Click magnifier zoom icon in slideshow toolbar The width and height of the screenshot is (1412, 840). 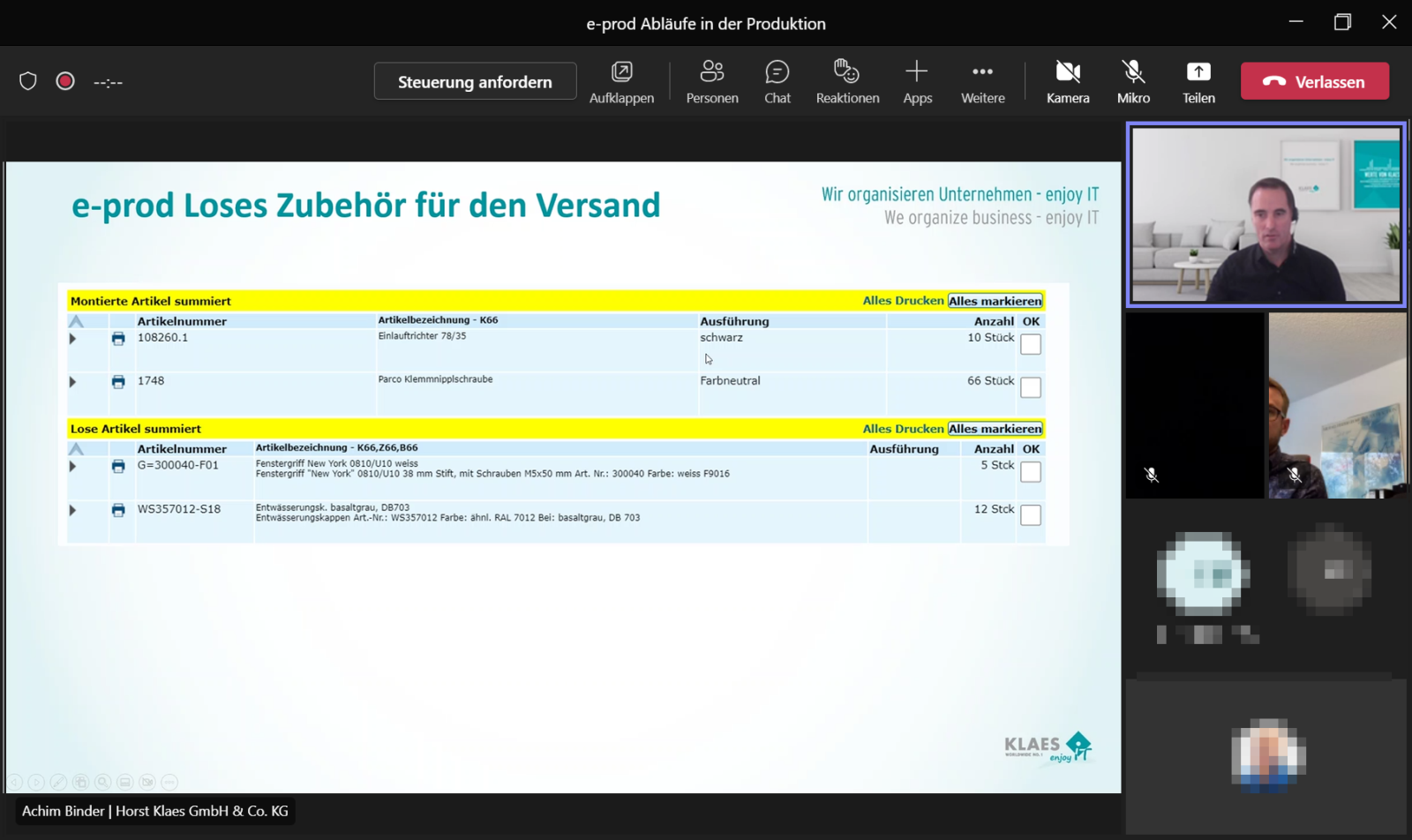(x=102, y=782)
